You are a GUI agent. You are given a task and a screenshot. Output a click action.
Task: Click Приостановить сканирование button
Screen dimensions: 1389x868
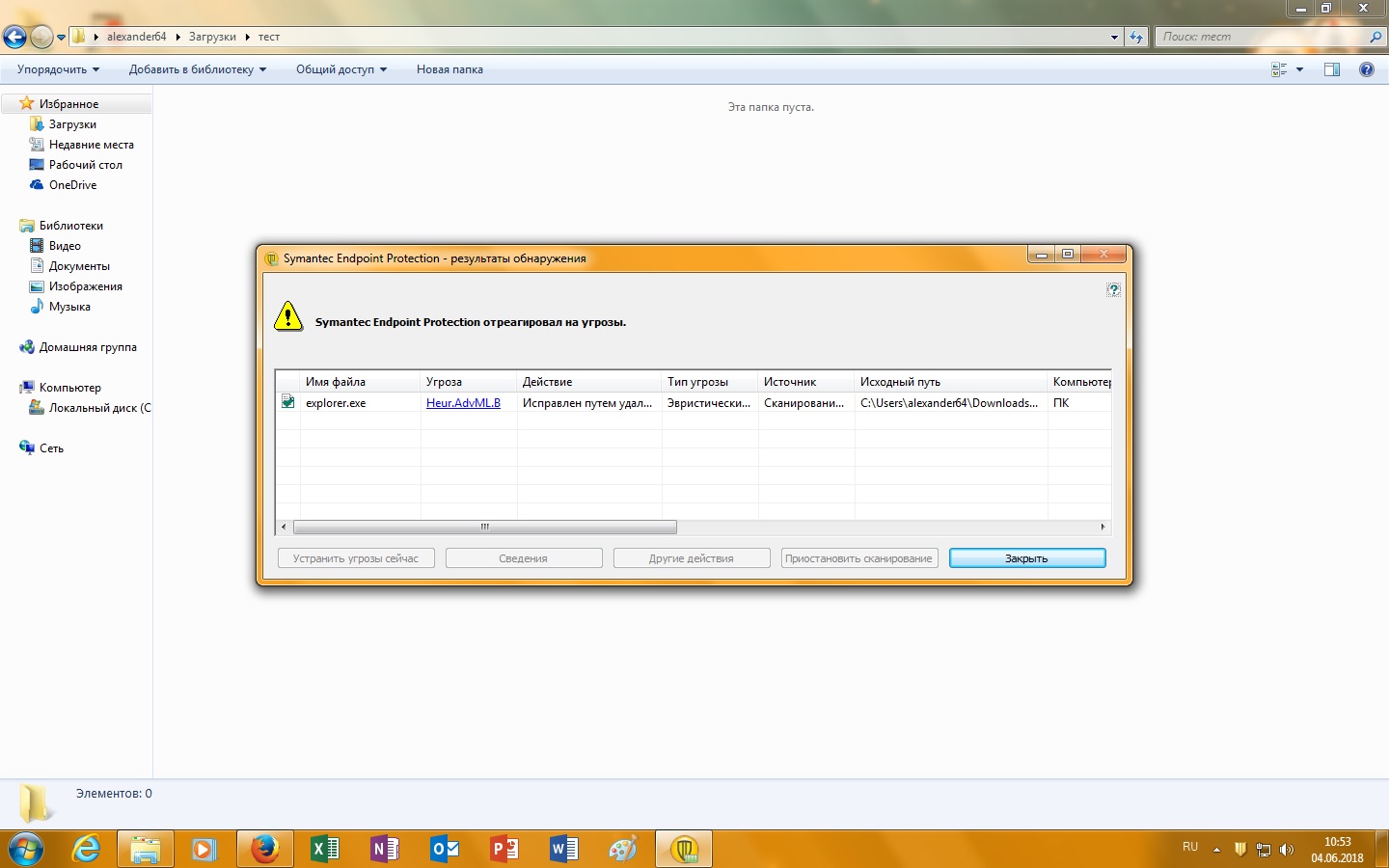click(859, 558)
